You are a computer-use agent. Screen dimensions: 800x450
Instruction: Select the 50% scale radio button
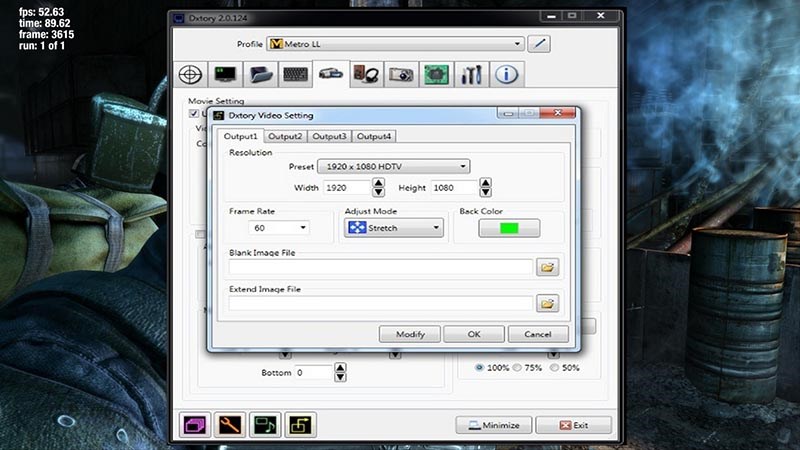coord(555,368)
